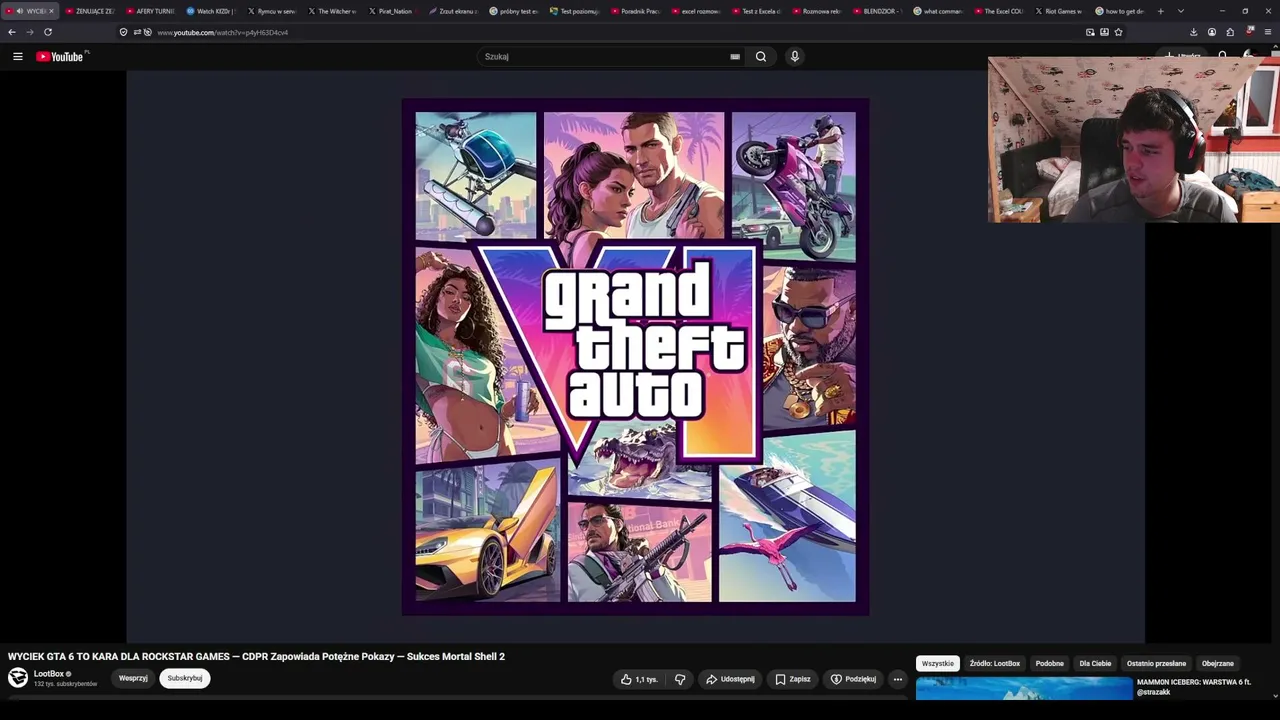Bookmark the page with the star icon
1280x720 pixels.
tap(1118, 32)
